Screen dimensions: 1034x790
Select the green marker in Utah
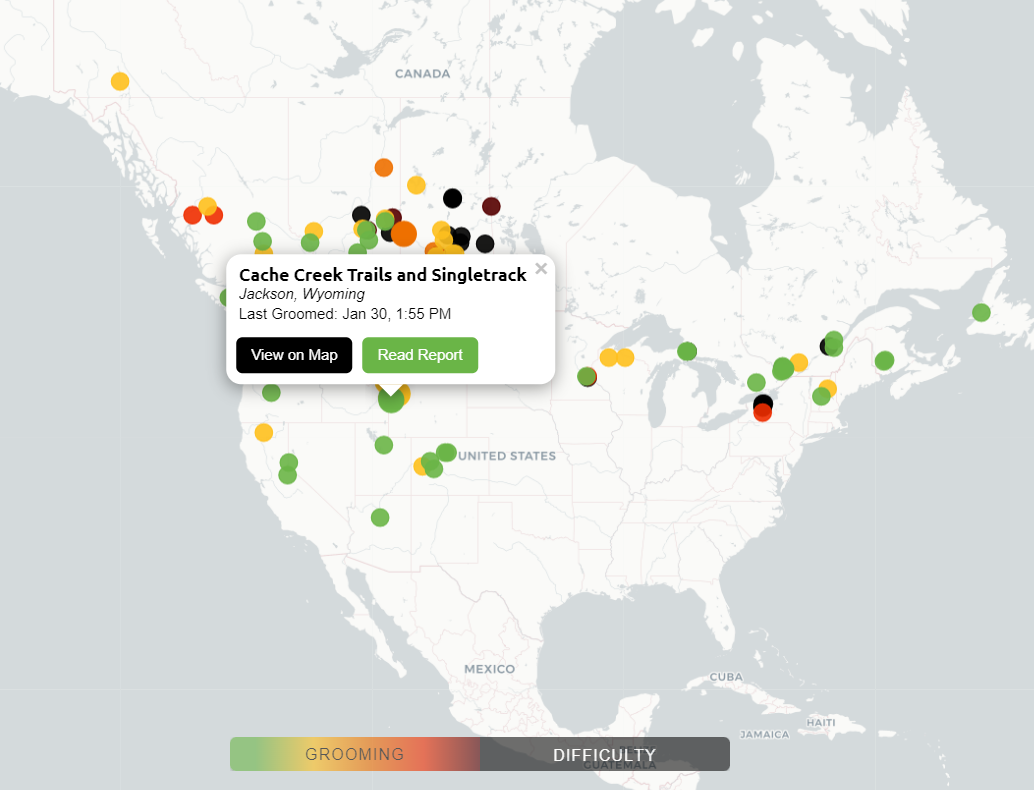(384, 445)
